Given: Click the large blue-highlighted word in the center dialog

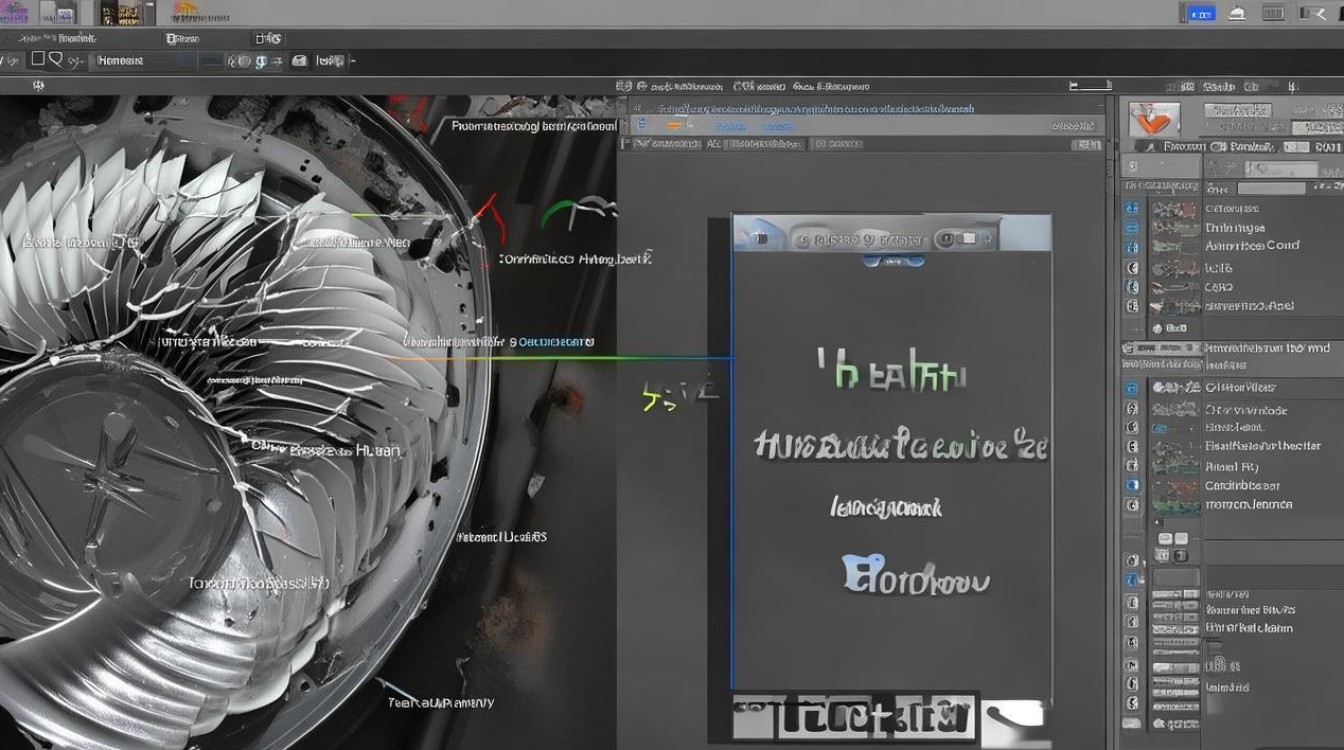Looking at the screenshot, I should point(916,576).
